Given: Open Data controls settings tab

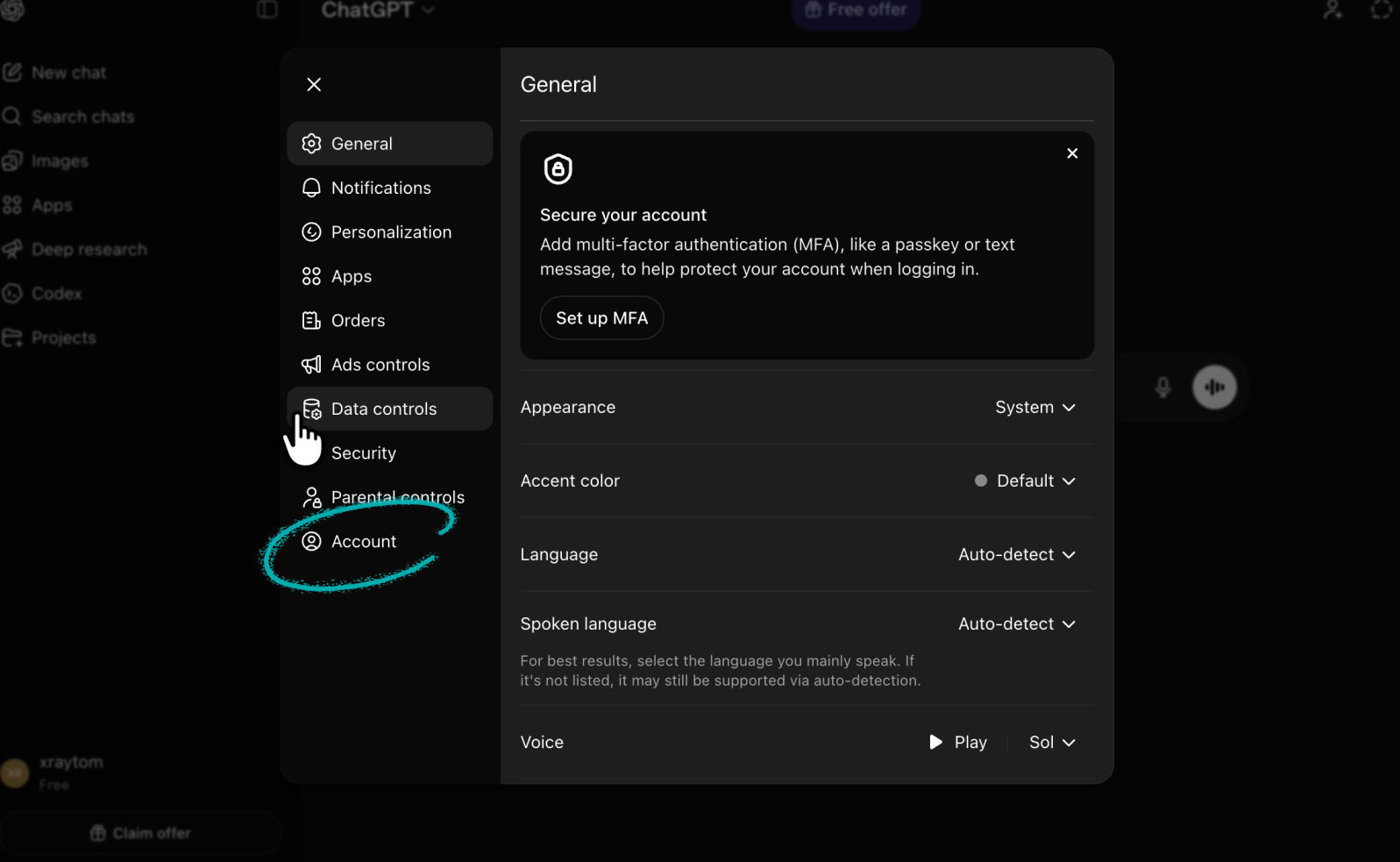Looking at the screenshot, I should (x=389, y=409).
